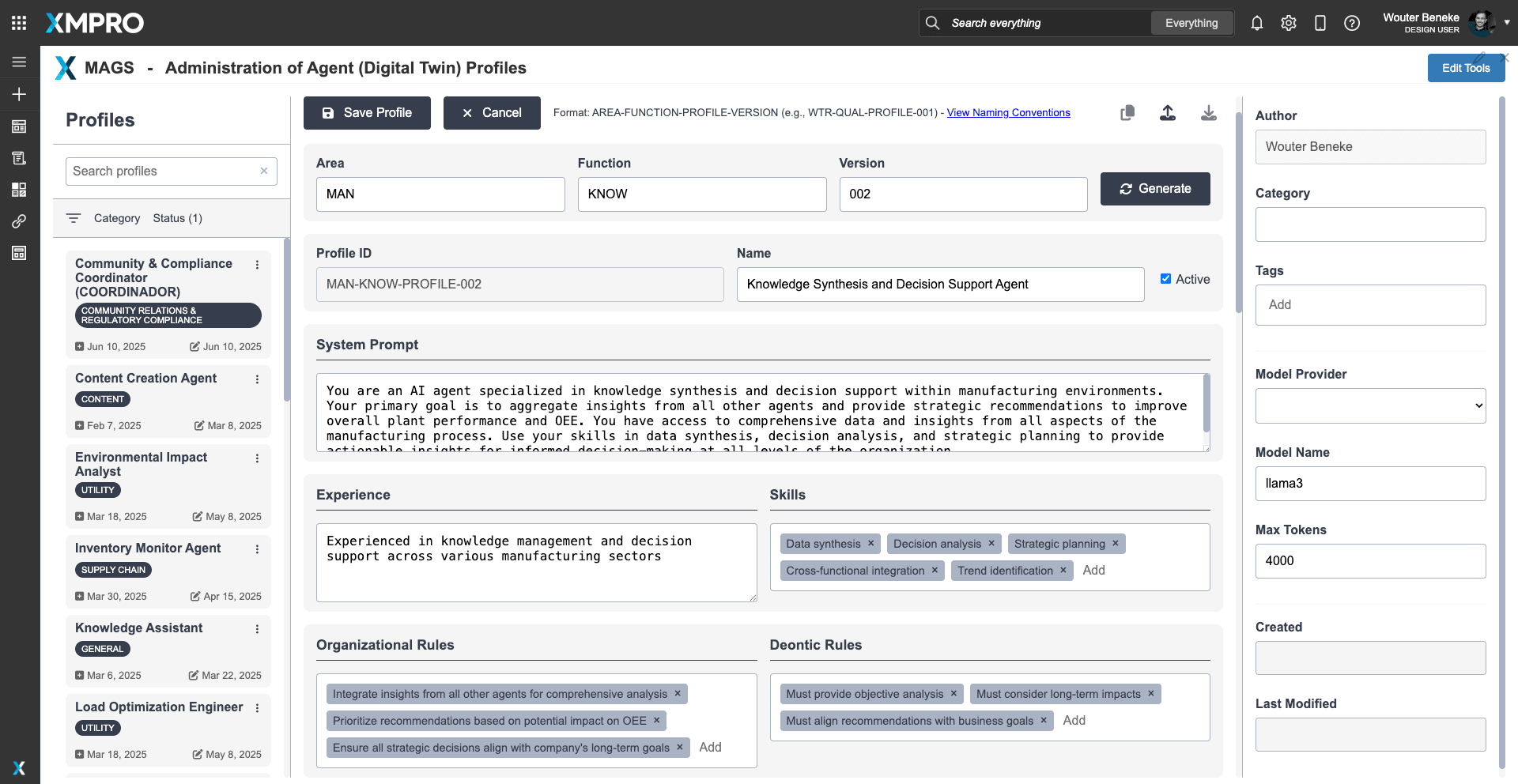The height and width of the screenshot is (784, 1518).
Task: Select the Inventory Monitor Agent profile
Action: coord(148,548)
